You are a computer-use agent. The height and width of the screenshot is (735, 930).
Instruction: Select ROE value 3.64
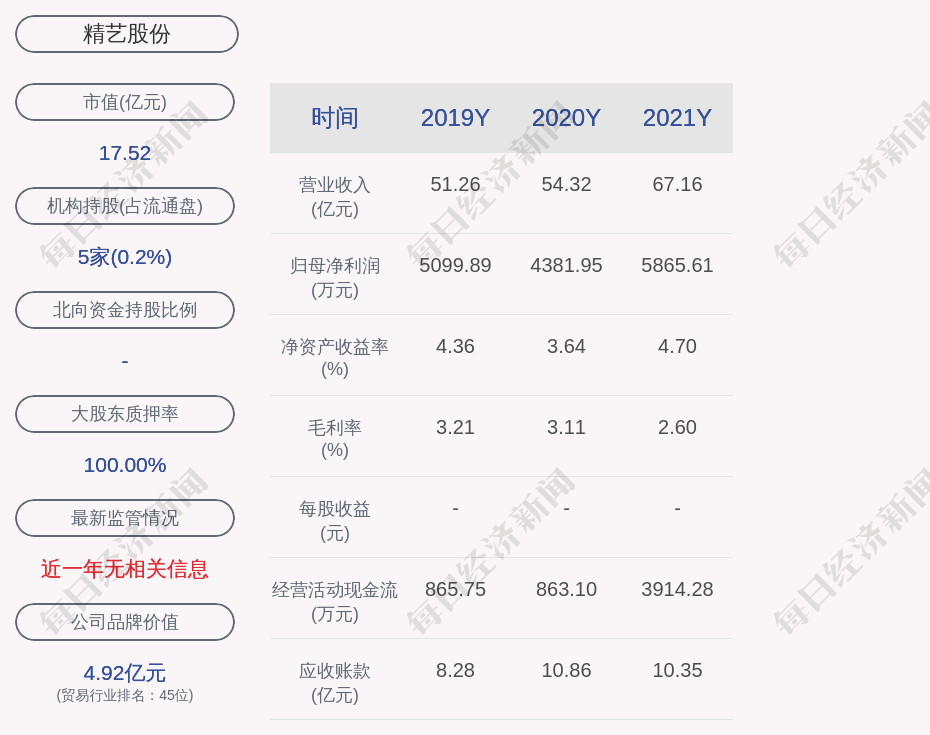(566, 346)
